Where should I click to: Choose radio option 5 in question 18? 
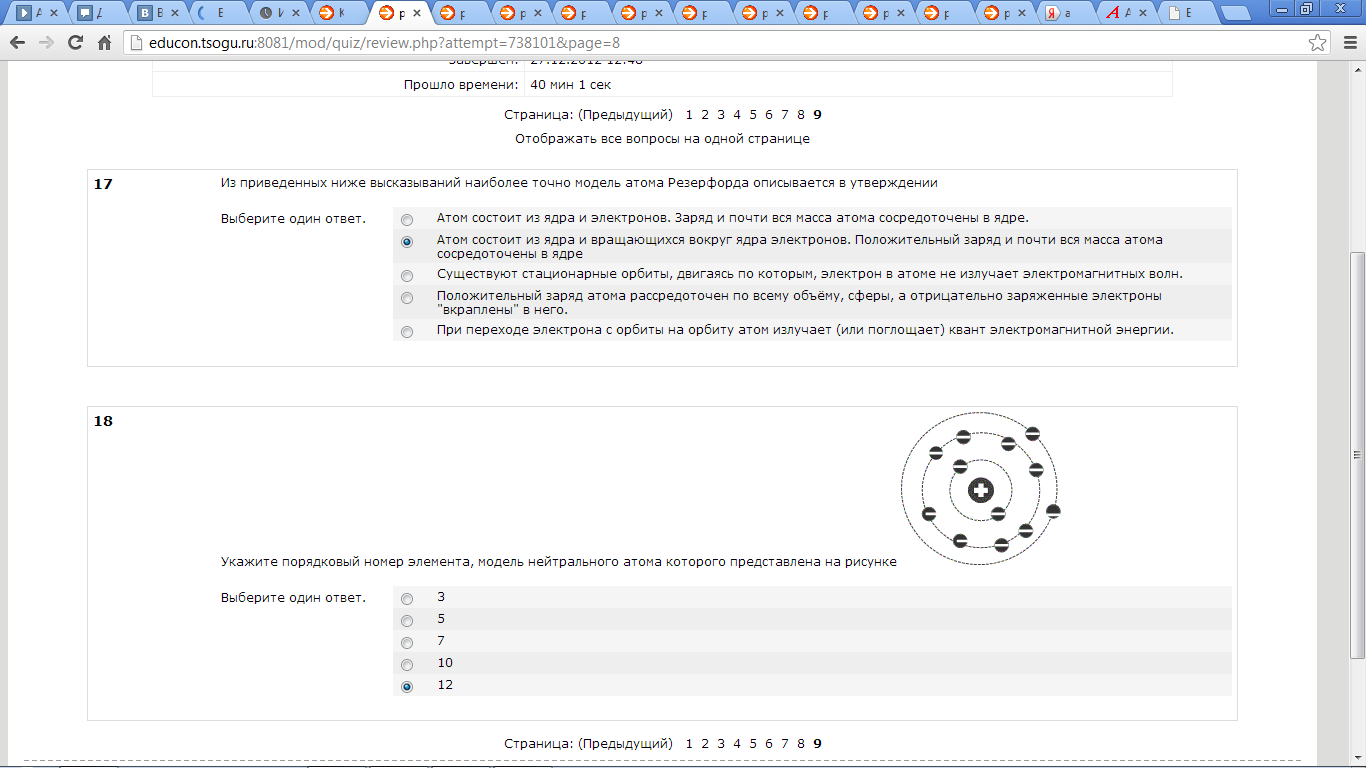pos(406,620)
